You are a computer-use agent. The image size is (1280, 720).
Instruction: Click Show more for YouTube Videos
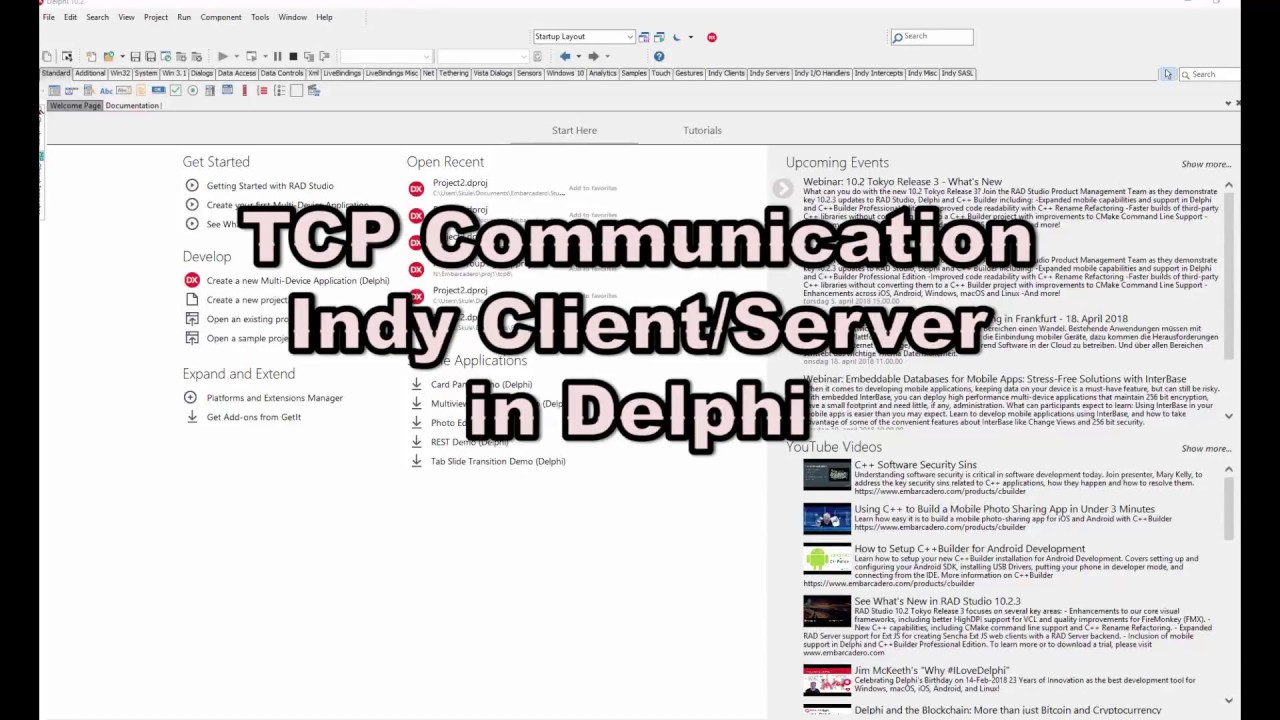(1206, 449)
